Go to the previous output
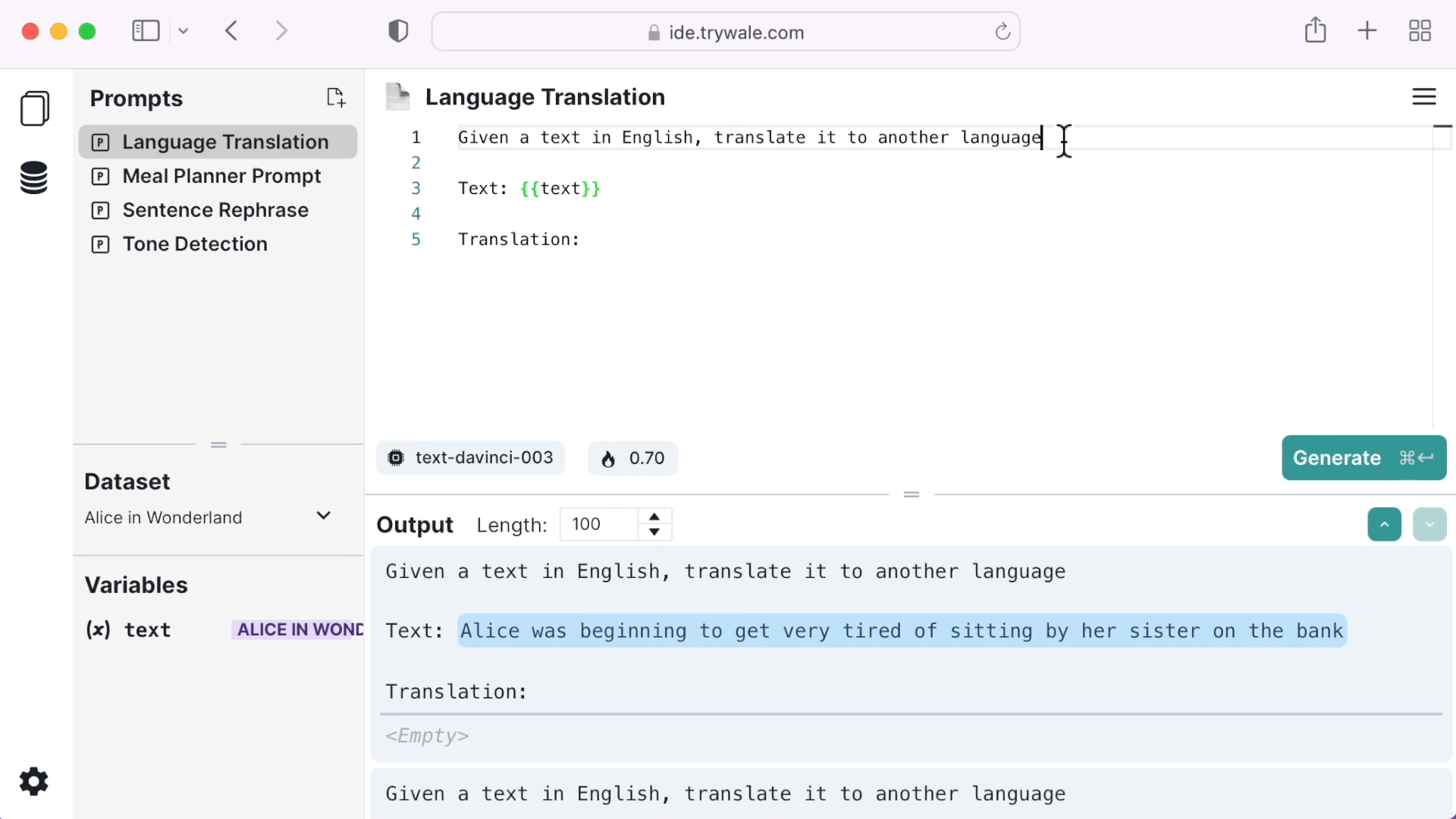This screenshot has width=1456, height=819. point(1384,525)
